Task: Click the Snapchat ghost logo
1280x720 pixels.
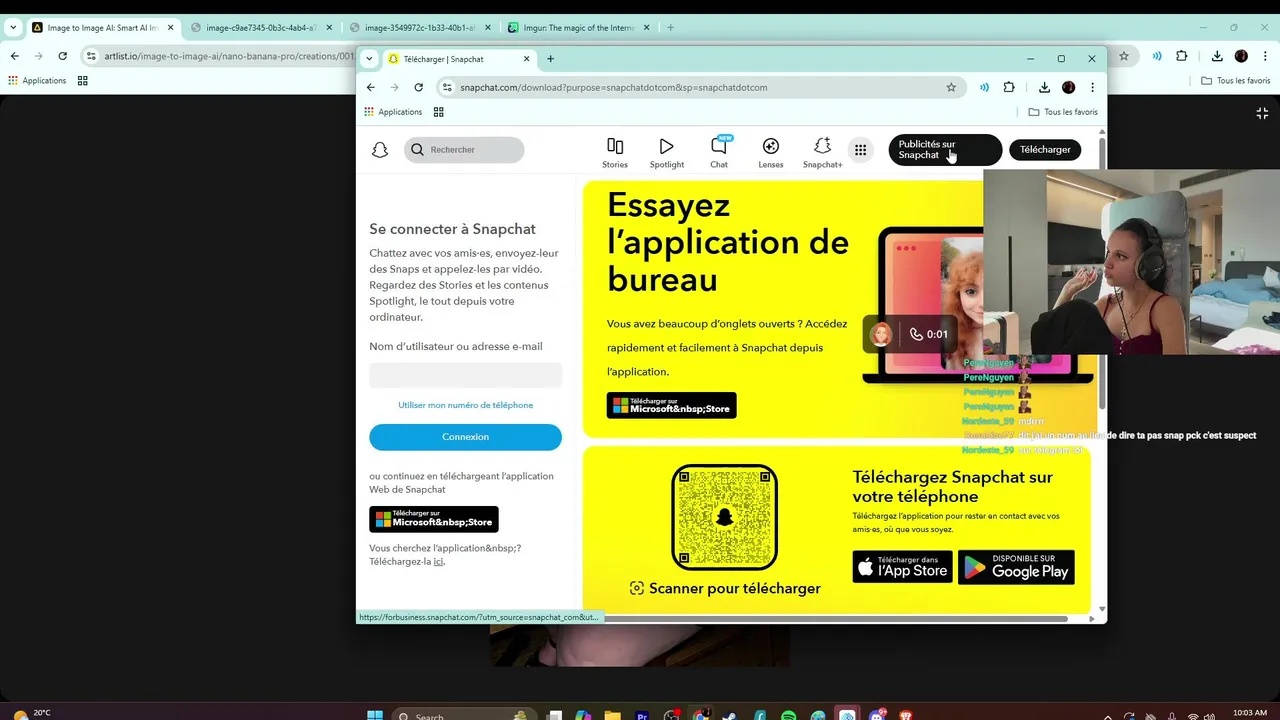Action: click(x=380, y=150)
